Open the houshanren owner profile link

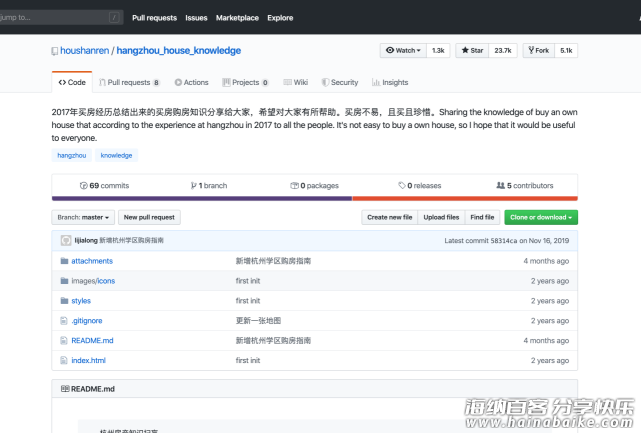[x=85, y=51]
